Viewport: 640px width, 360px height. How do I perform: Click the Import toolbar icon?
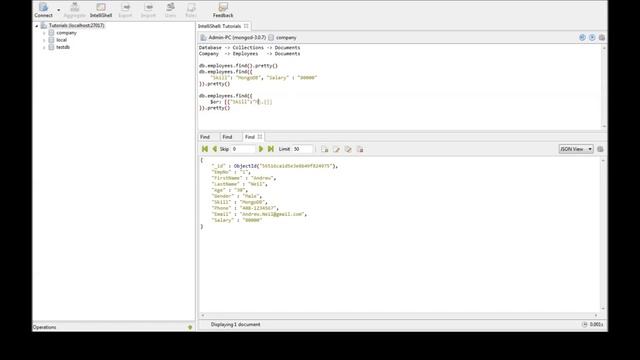(x=148, y=10)
